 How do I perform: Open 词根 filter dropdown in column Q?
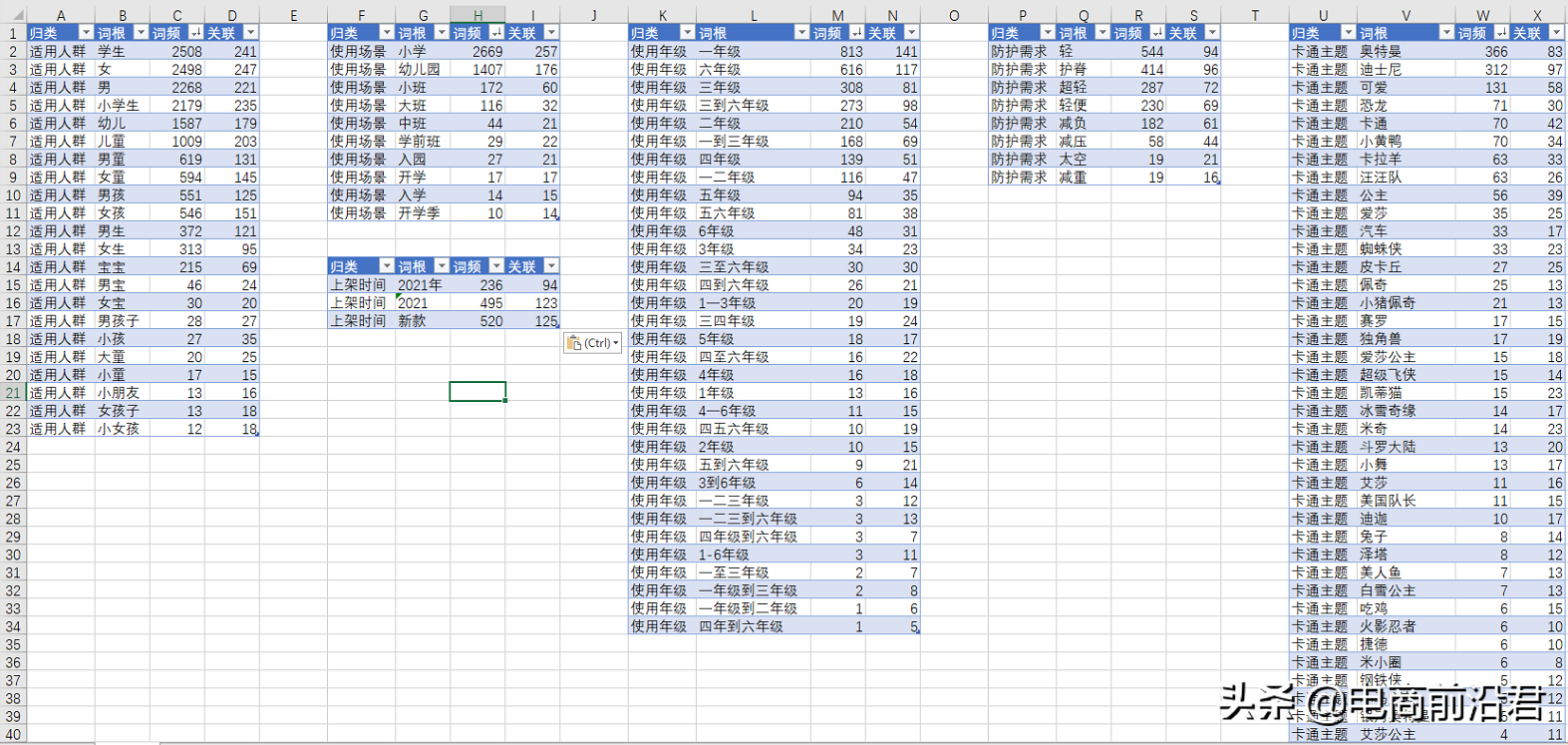(x=1102, y=33)
